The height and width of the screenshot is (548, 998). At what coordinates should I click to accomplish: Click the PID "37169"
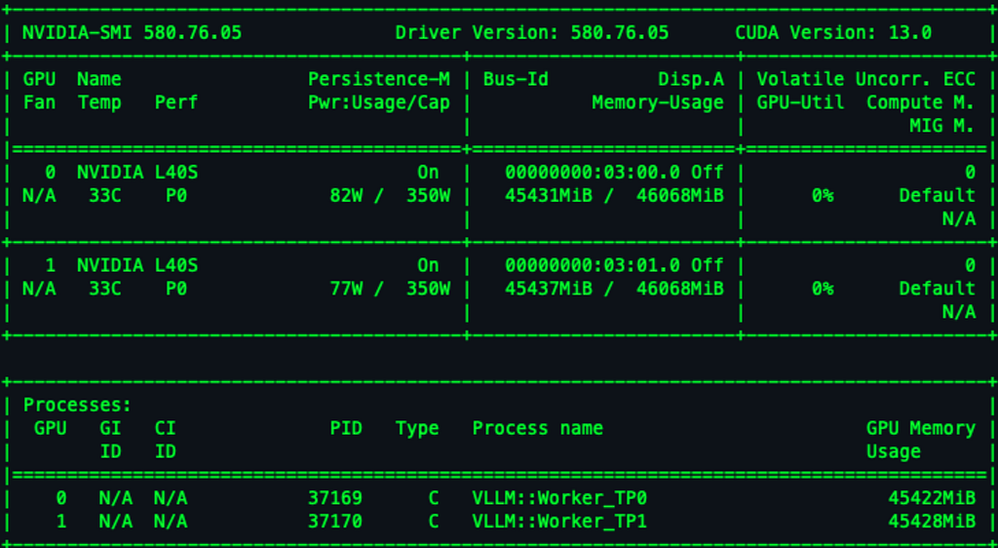click(335, 498)
